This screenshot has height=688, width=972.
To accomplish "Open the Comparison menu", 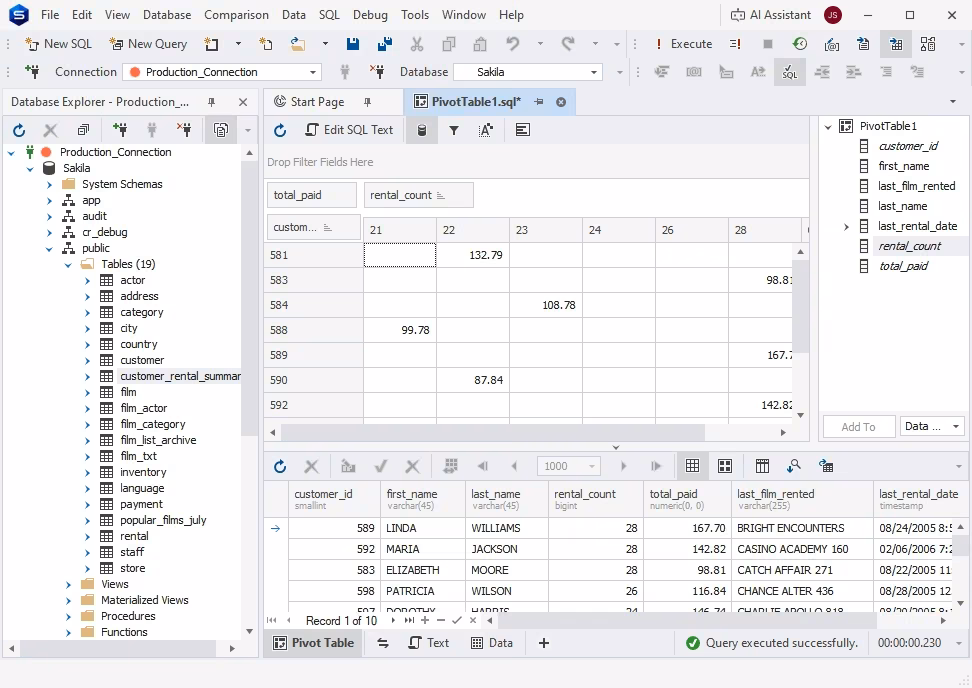I will 236,15.
